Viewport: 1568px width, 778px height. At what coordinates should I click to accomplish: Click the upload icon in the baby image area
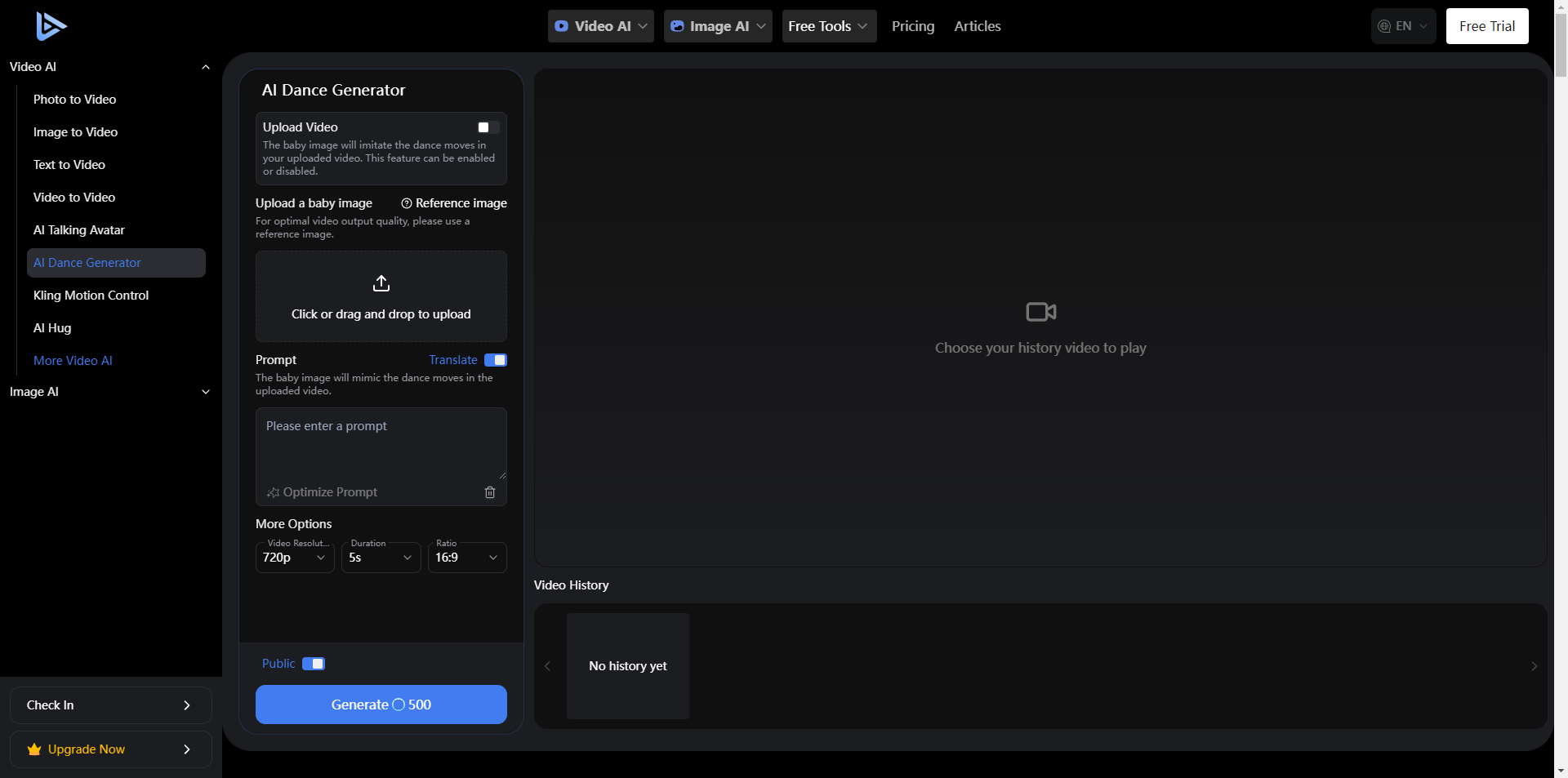pyautogui.click(x=381, y=283)
